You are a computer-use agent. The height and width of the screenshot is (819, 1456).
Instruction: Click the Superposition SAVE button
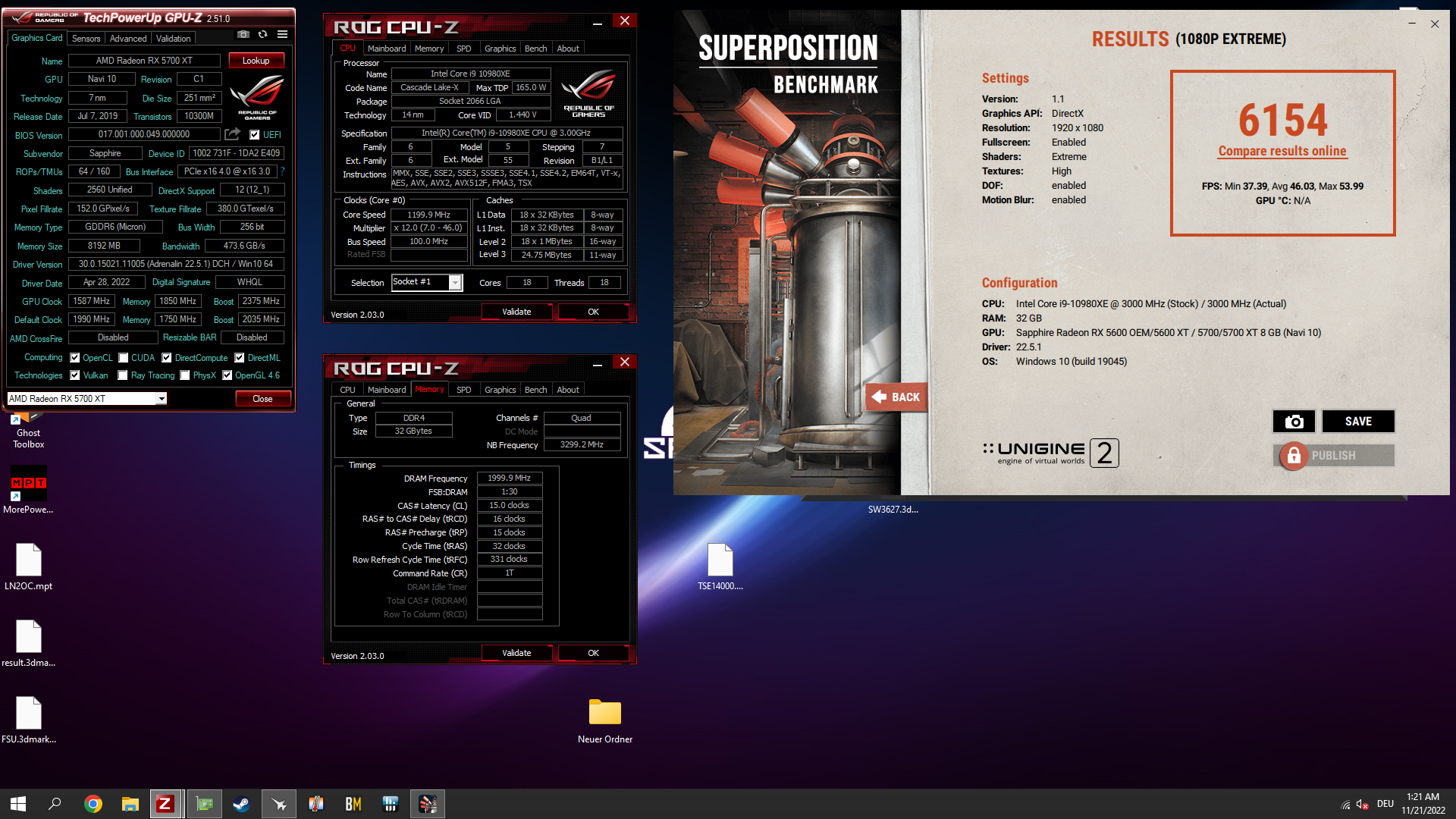click(x=1358, y=422)
